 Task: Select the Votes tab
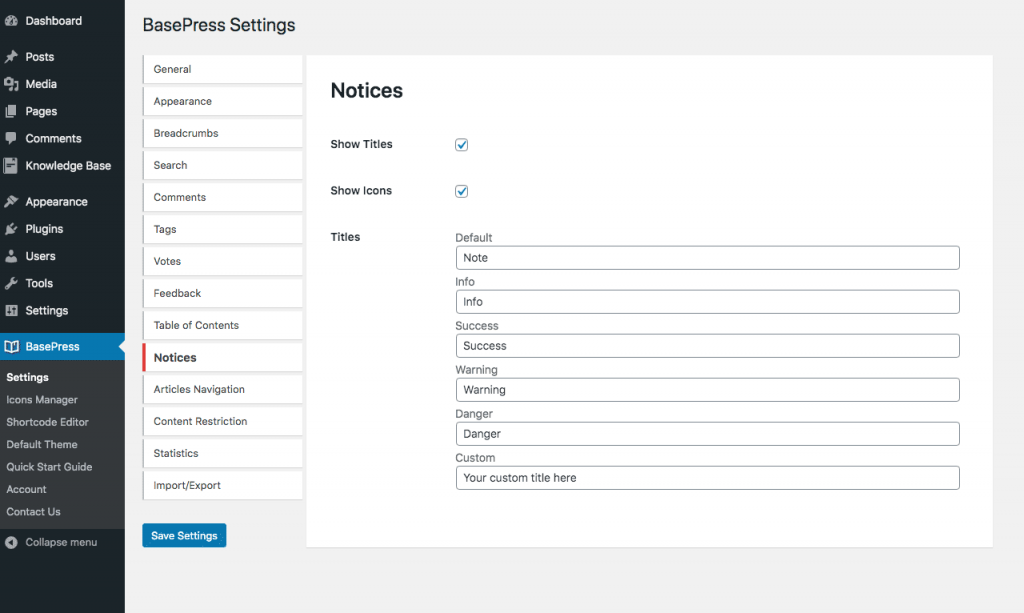coord(223,261)
